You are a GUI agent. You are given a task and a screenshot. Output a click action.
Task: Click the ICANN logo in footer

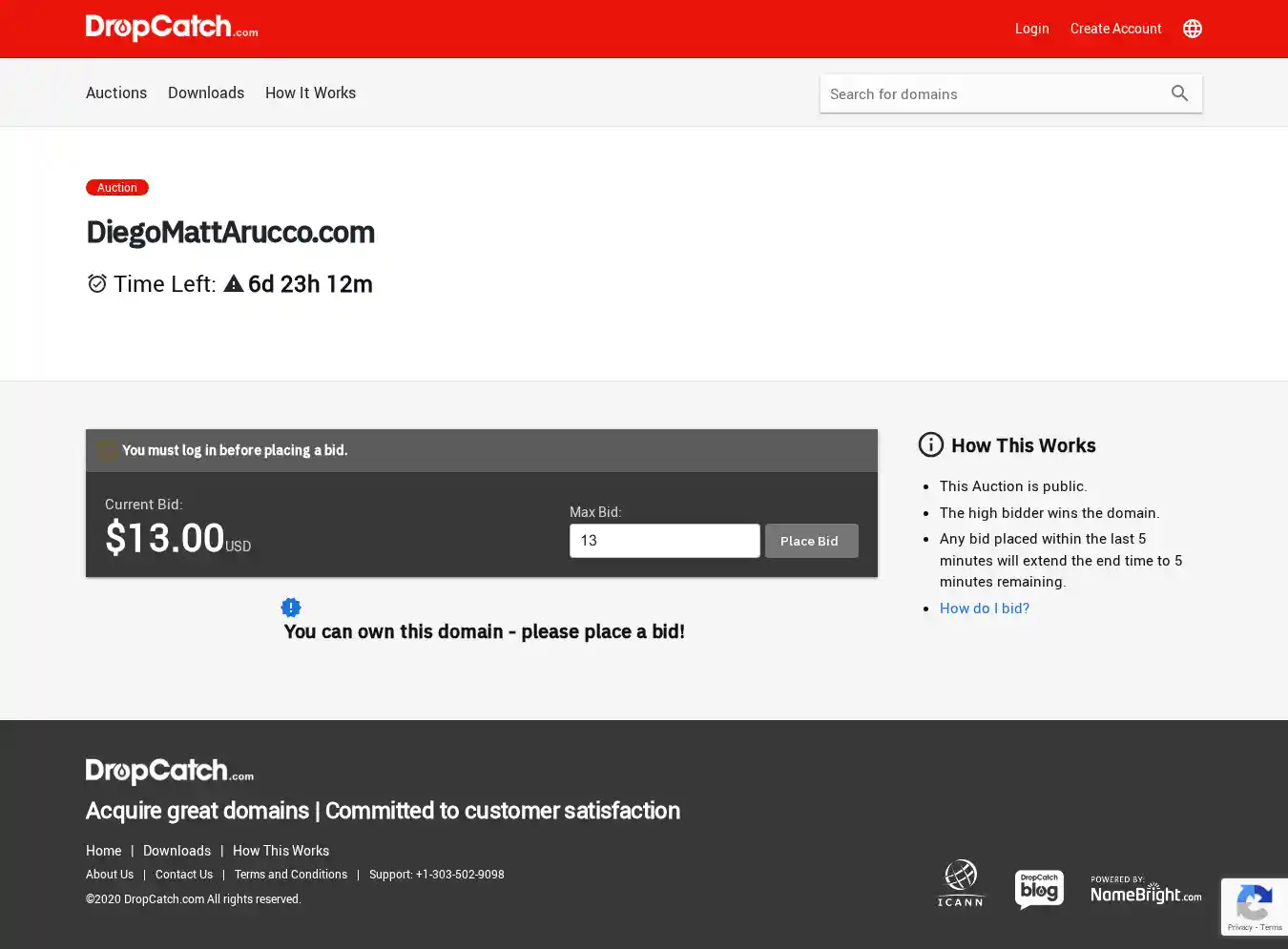(x=960, y=883)
